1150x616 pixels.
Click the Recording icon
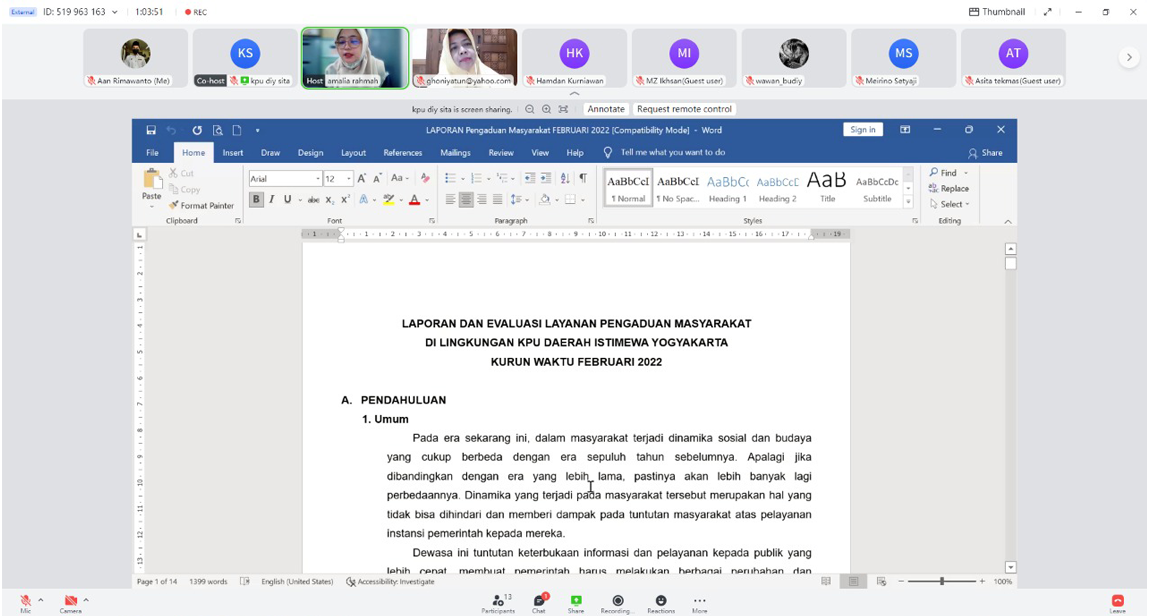tap(617, 600)
